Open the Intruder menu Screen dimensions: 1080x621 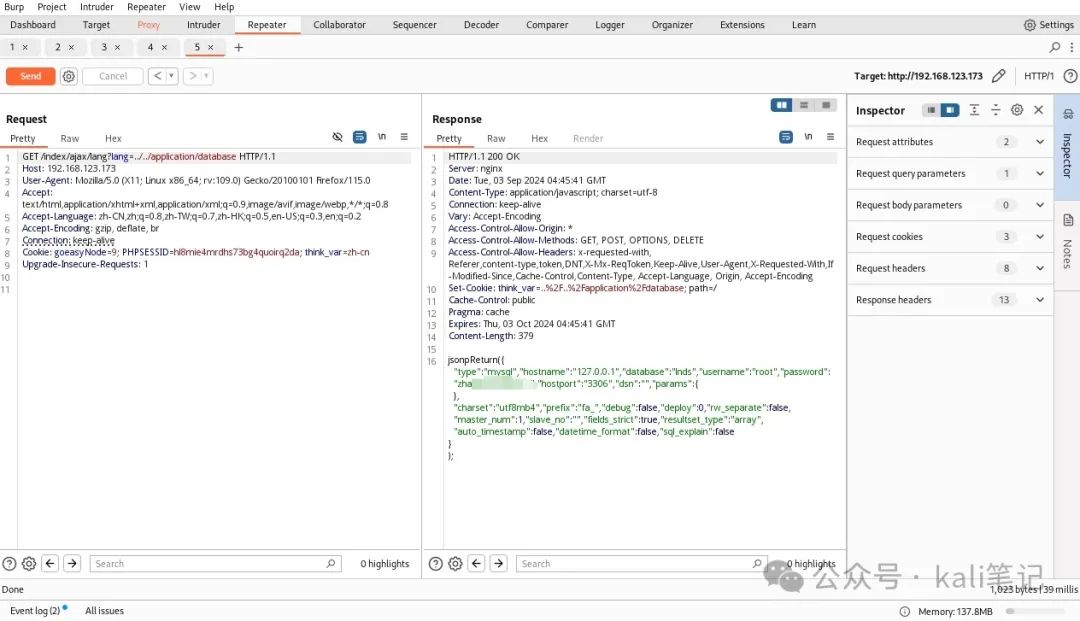click(x=96, y=7)
